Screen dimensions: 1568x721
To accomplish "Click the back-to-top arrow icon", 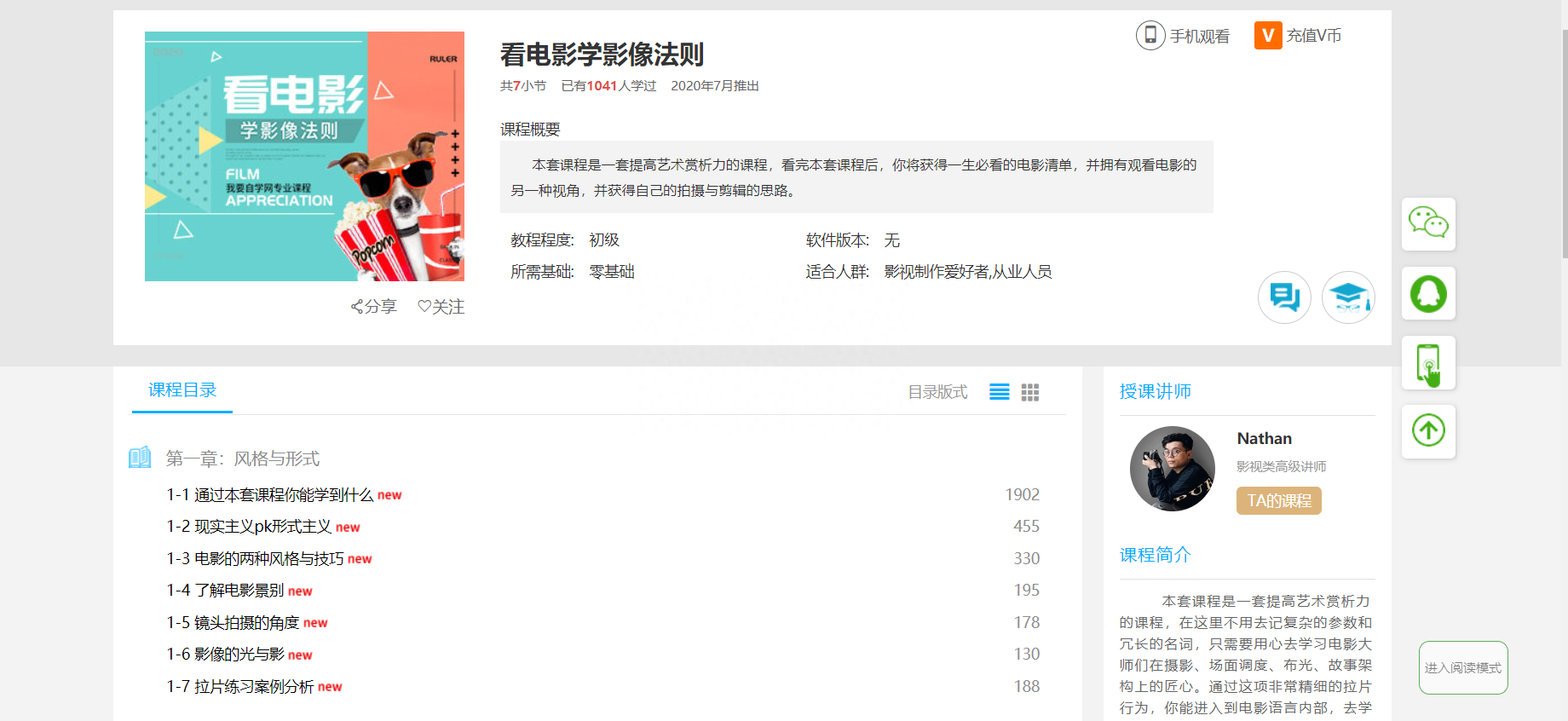I will [x=1428, y=430].
